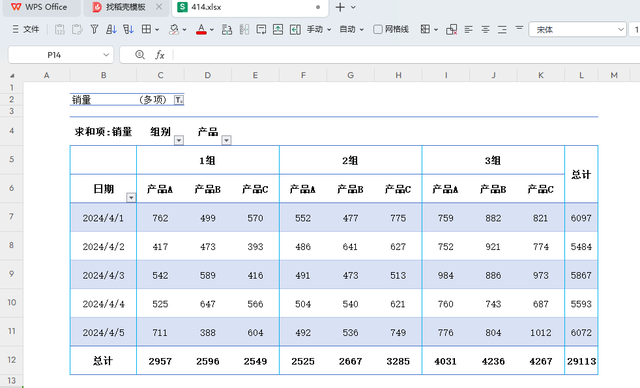Image resolution: width=640 pixels, height=388 pixels.
Task: Click the align left icon
Action: click(469, 29)
